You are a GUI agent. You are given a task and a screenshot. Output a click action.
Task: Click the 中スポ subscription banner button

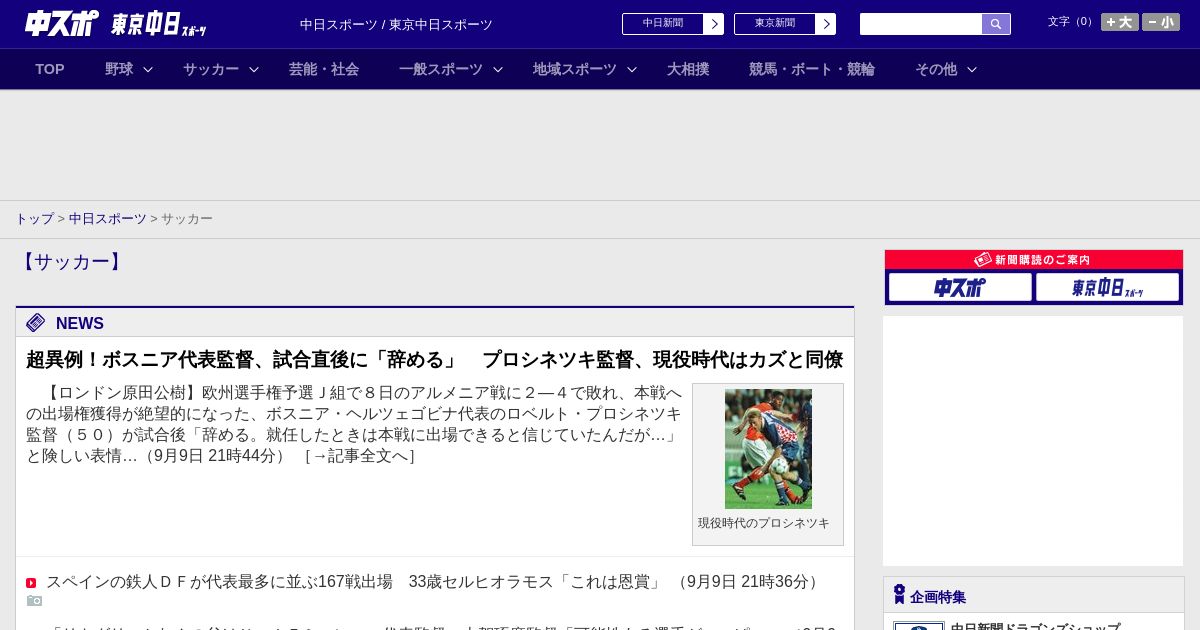(x=960, y=287)
